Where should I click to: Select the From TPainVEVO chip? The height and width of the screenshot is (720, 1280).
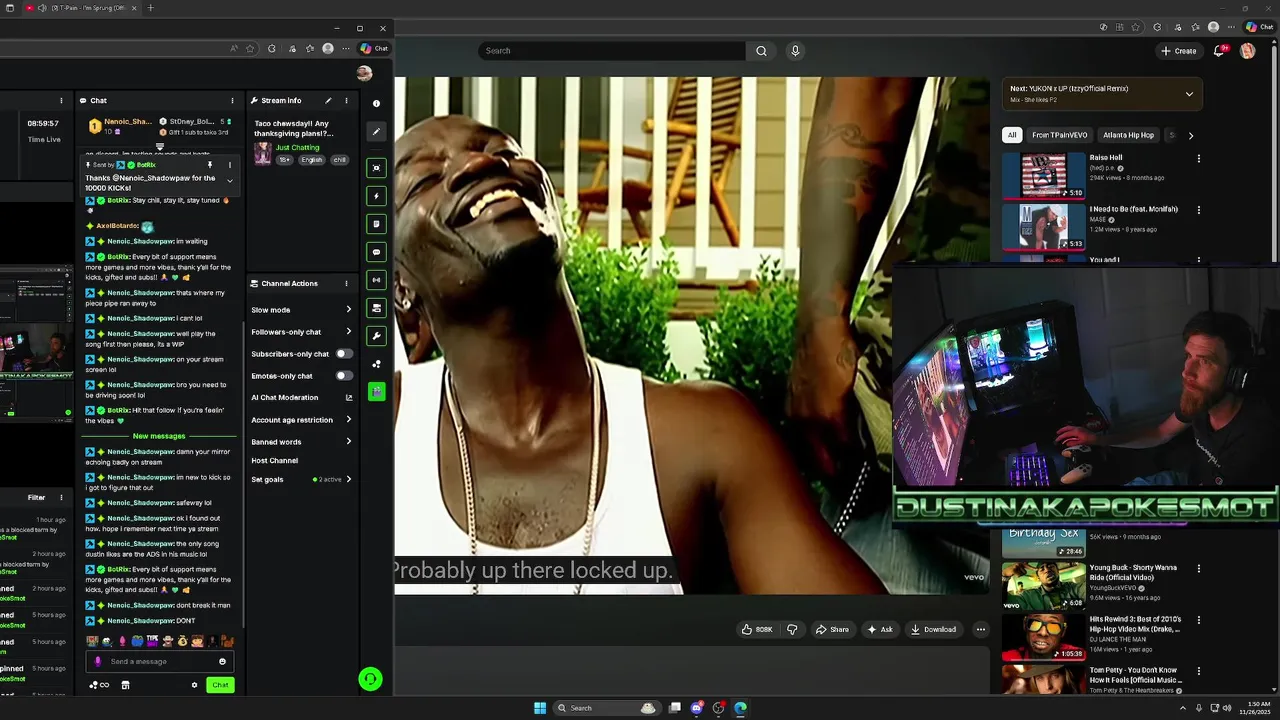click(x=1059, y=135)
